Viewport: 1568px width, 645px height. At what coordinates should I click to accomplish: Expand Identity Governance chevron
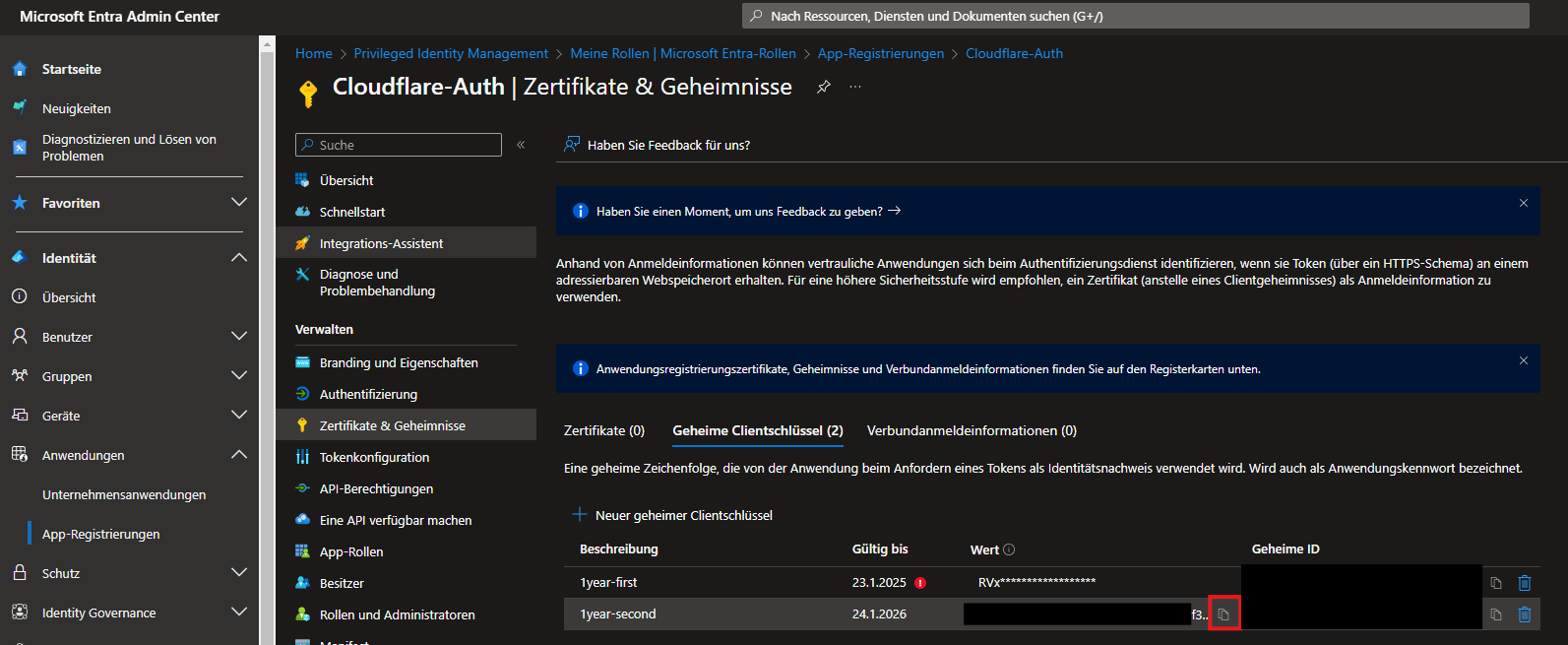(238, 612)
